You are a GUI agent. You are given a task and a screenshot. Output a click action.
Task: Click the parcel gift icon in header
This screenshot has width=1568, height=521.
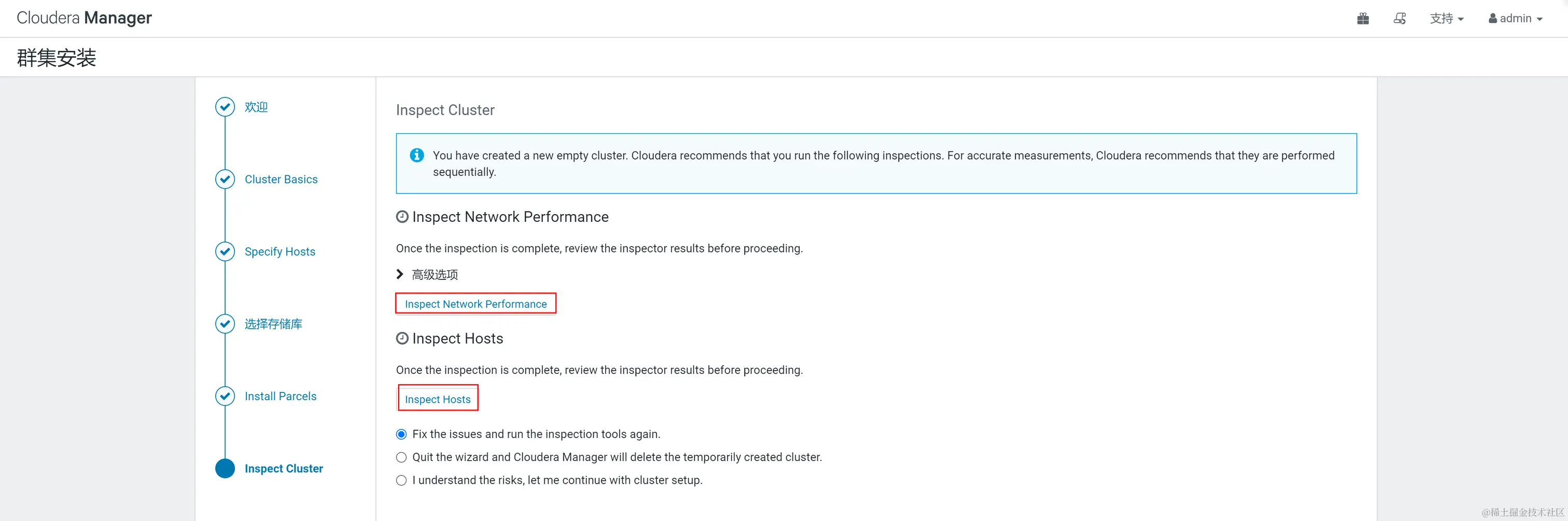(x=1363, y=19)
